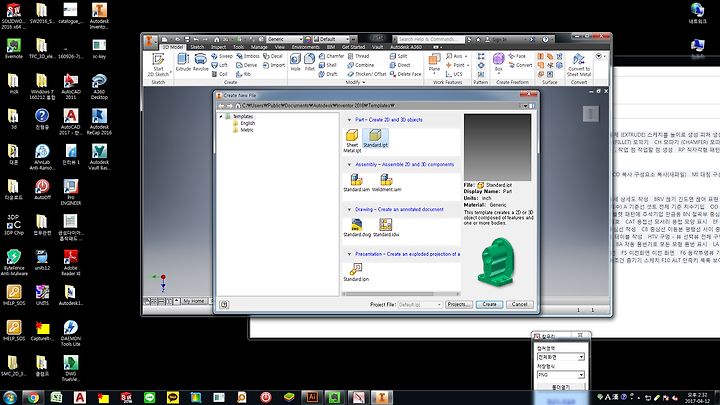
Task: Open the Manage ribbon tab
Action: [259, 47]
